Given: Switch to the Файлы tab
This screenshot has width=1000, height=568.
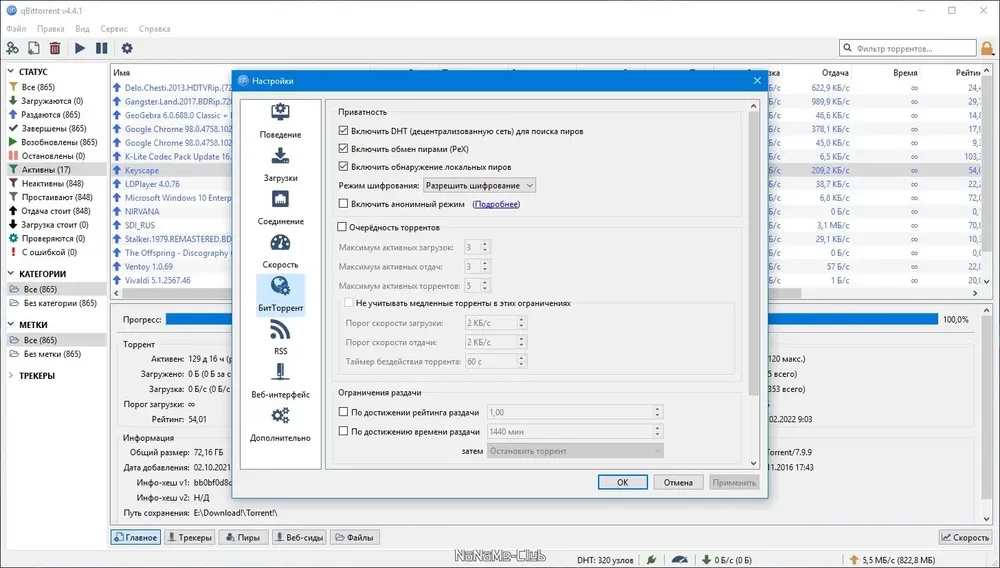Looking at the screenshot, I should tap(355, 537).
